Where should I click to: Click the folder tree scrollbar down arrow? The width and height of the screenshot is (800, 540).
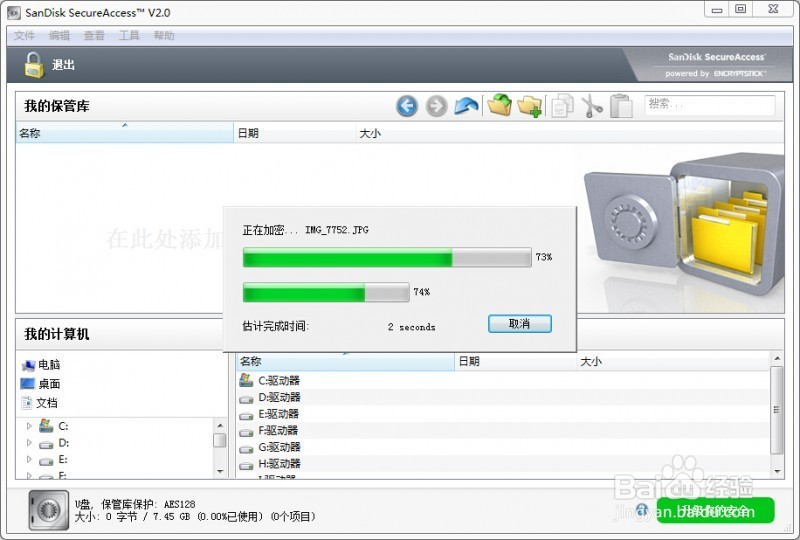[220, 472]
